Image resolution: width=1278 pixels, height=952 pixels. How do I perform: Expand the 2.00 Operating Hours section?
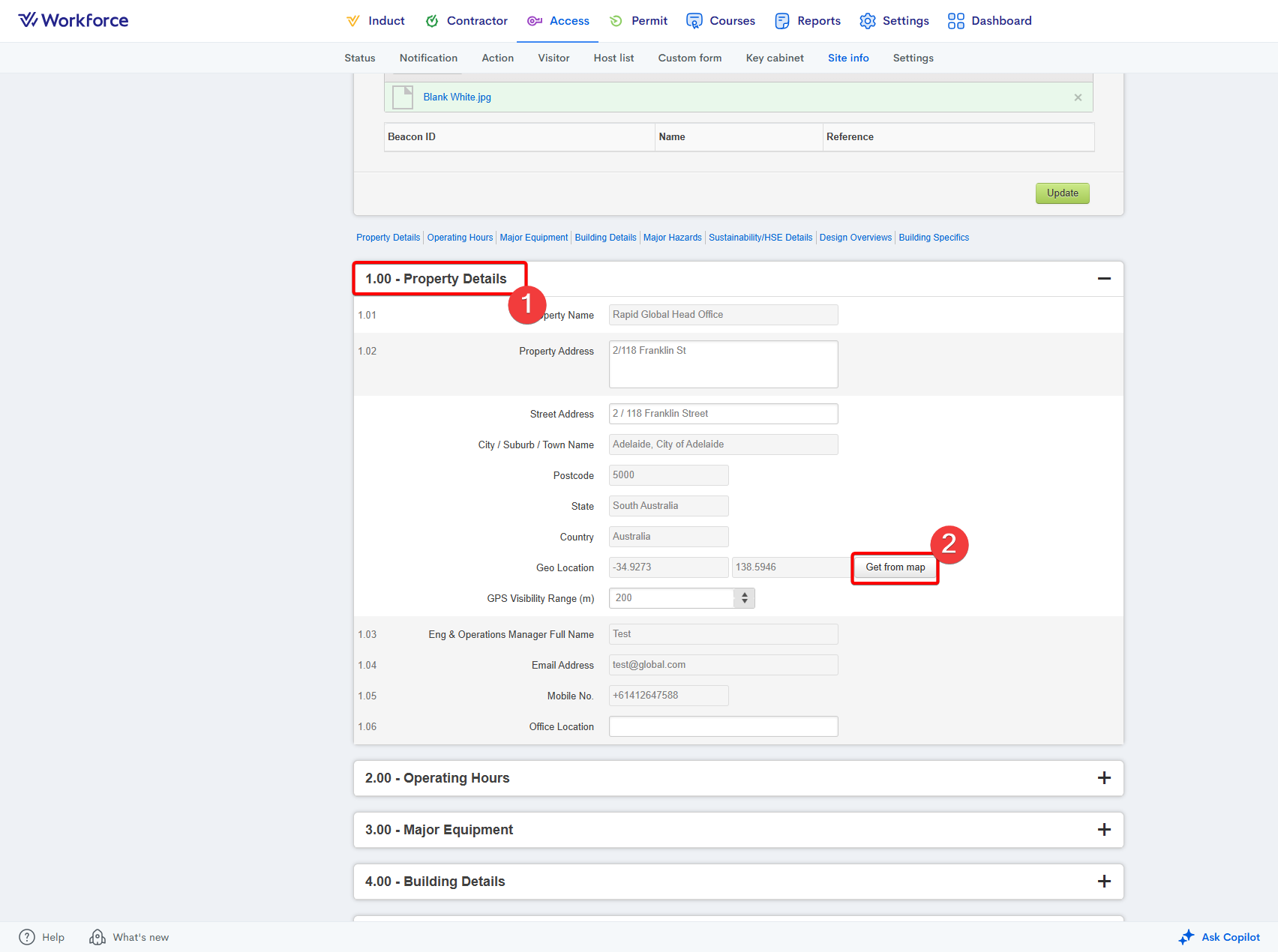point(1104,778)
